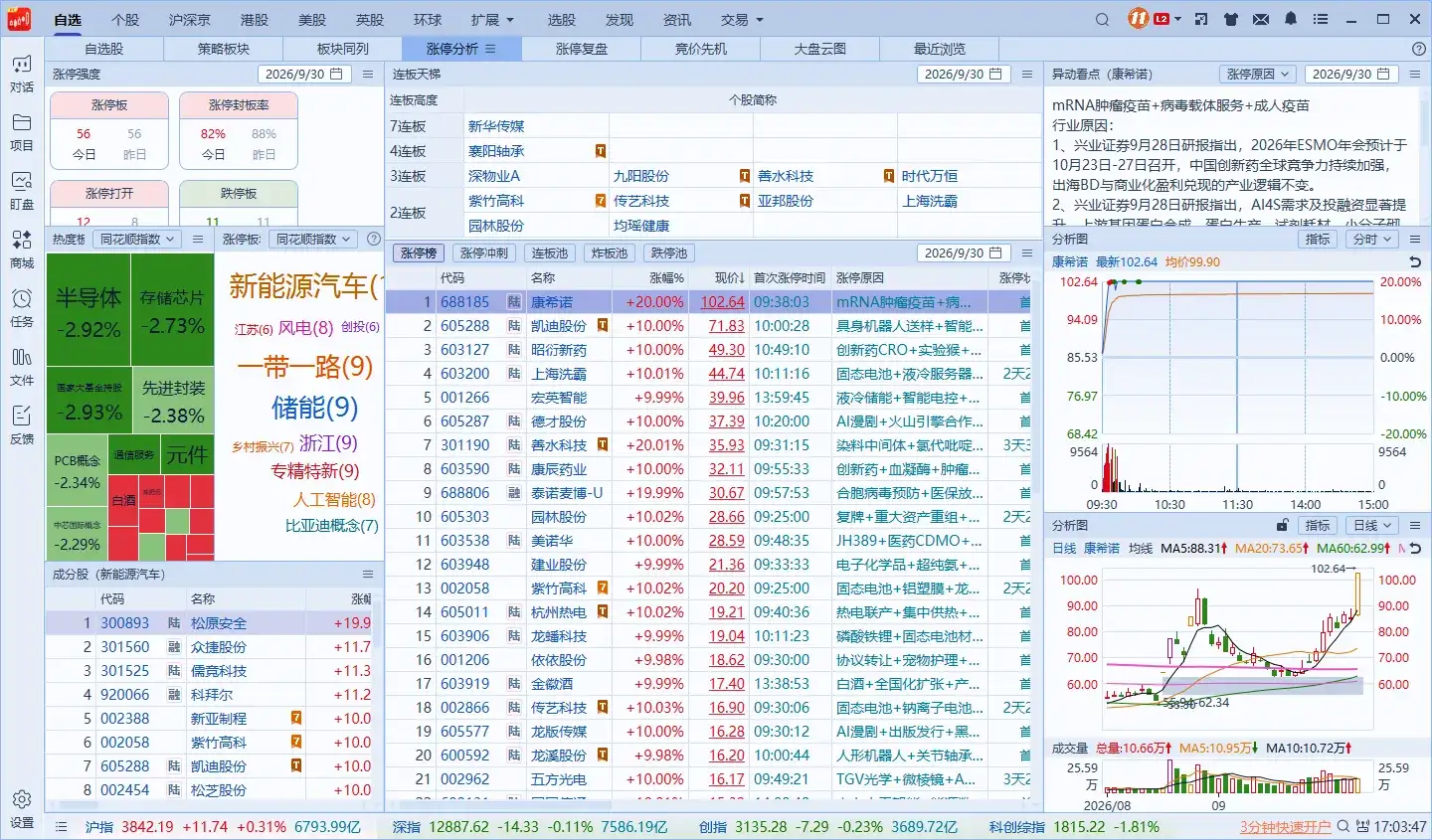The width and height of the screenshot is (1432, 840).
Task: Expand the 交易 menu dropdown
Action: point(743,19)
